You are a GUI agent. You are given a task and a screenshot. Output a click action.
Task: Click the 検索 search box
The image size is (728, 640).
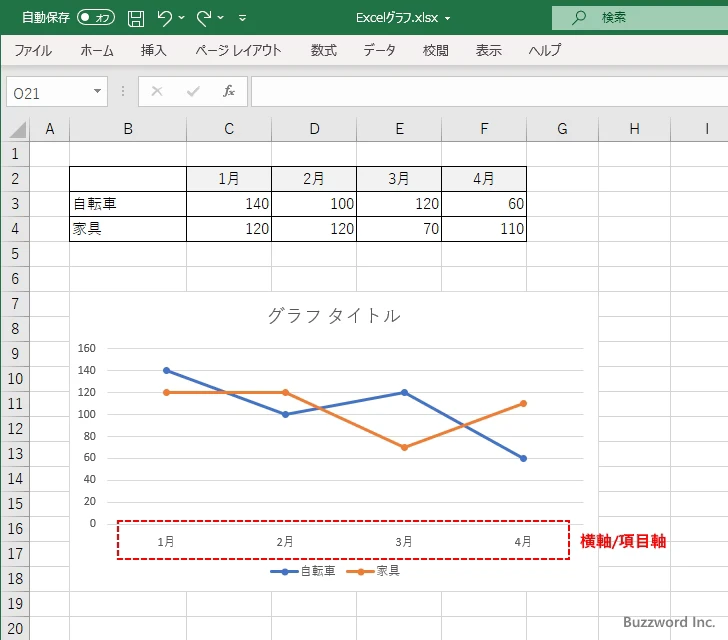(x=640, y=18)
